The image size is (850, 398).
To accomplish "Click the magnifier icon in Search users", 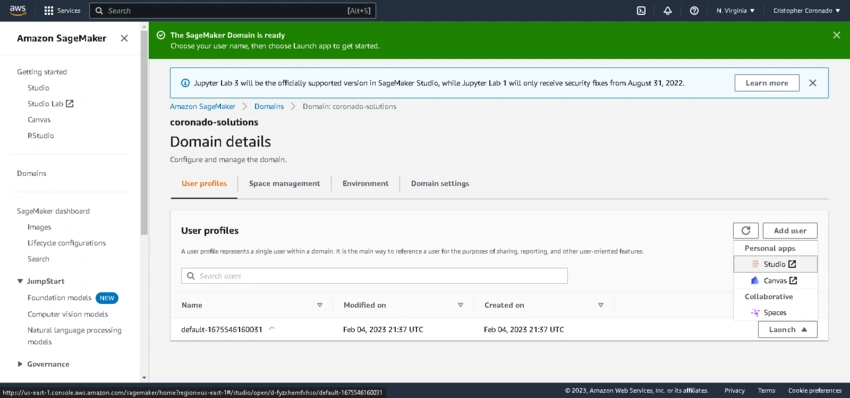I will [x=191, y=275].
